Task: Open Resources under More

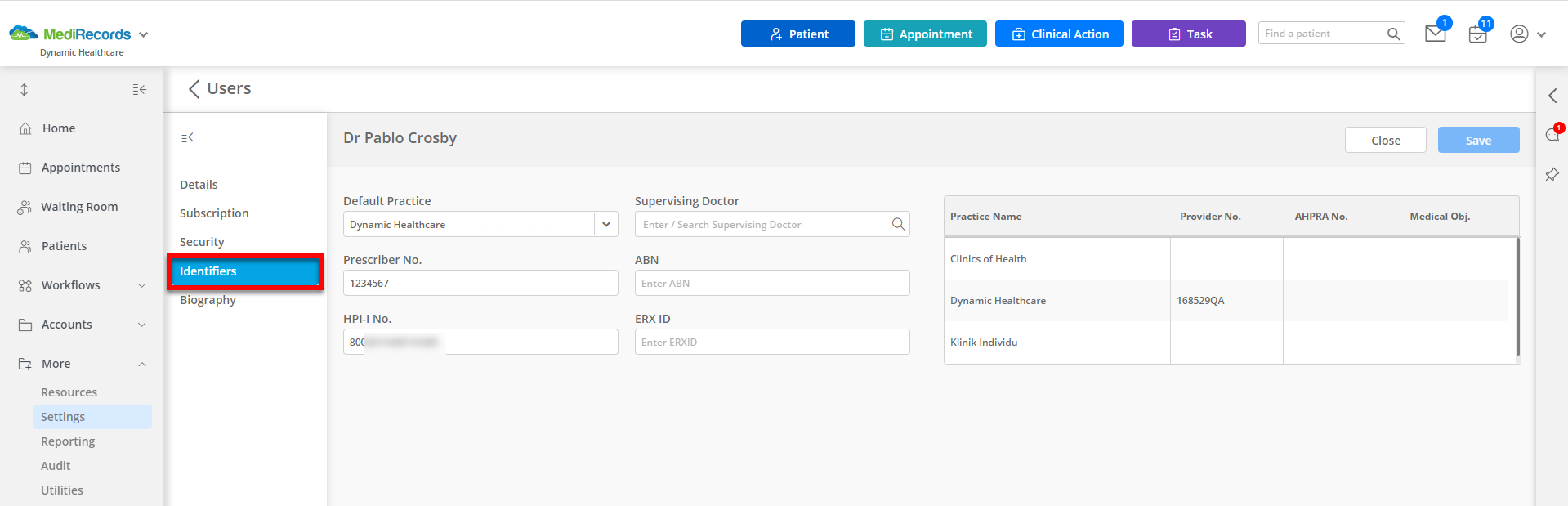Action: pyautogui.click(x=69, y=392)
